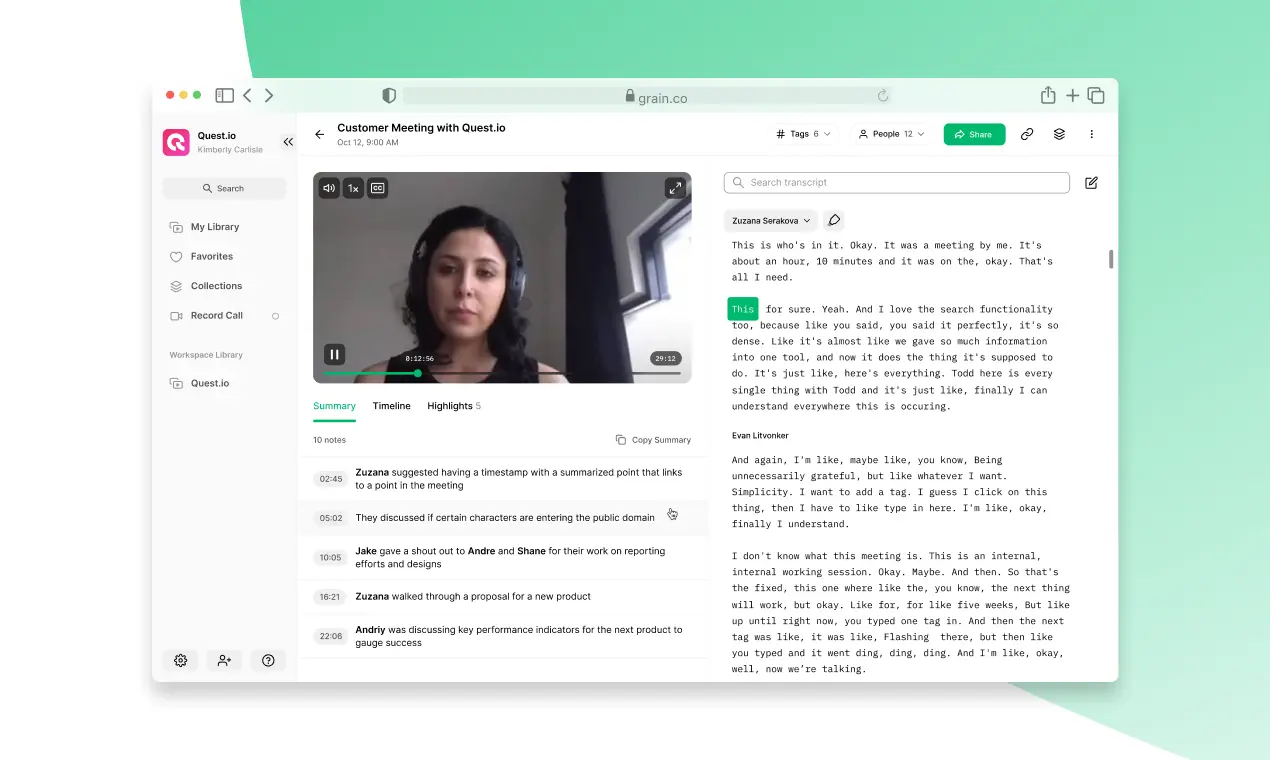Copy the meeting link with the link icon

1026,134
